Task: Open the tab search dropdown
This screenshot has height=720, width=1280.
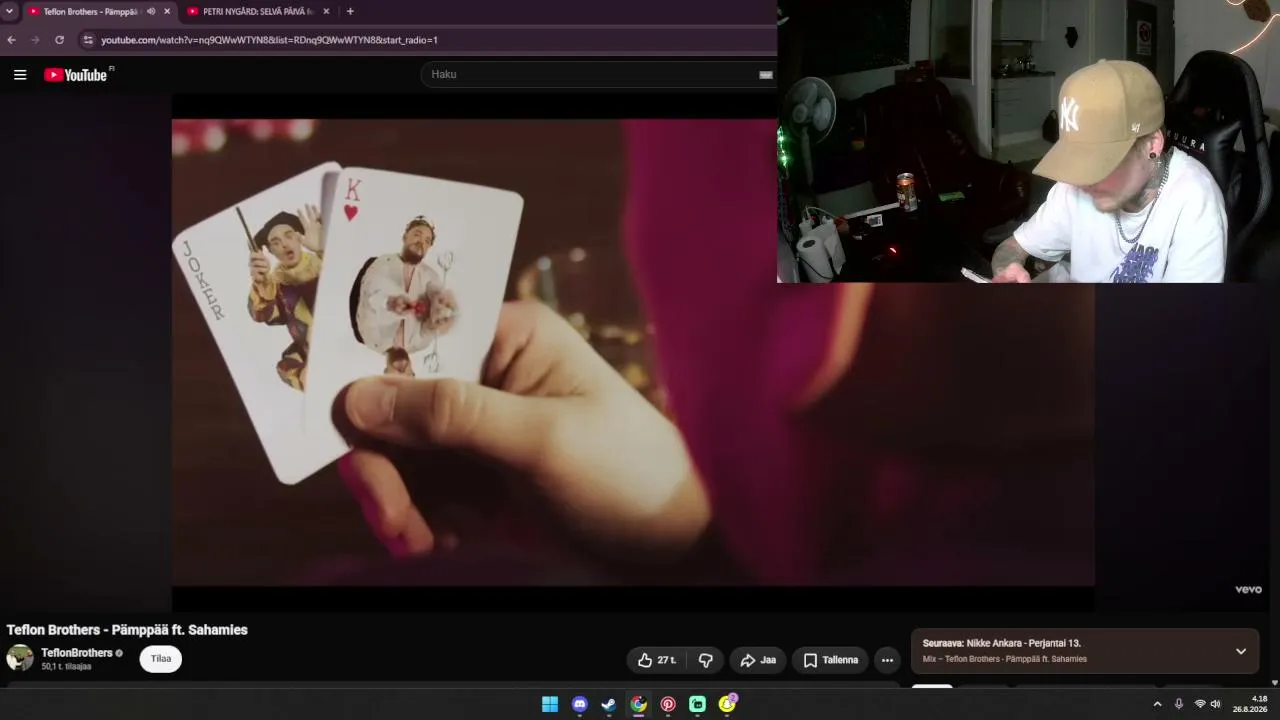Action: click(x=9, y=11)
